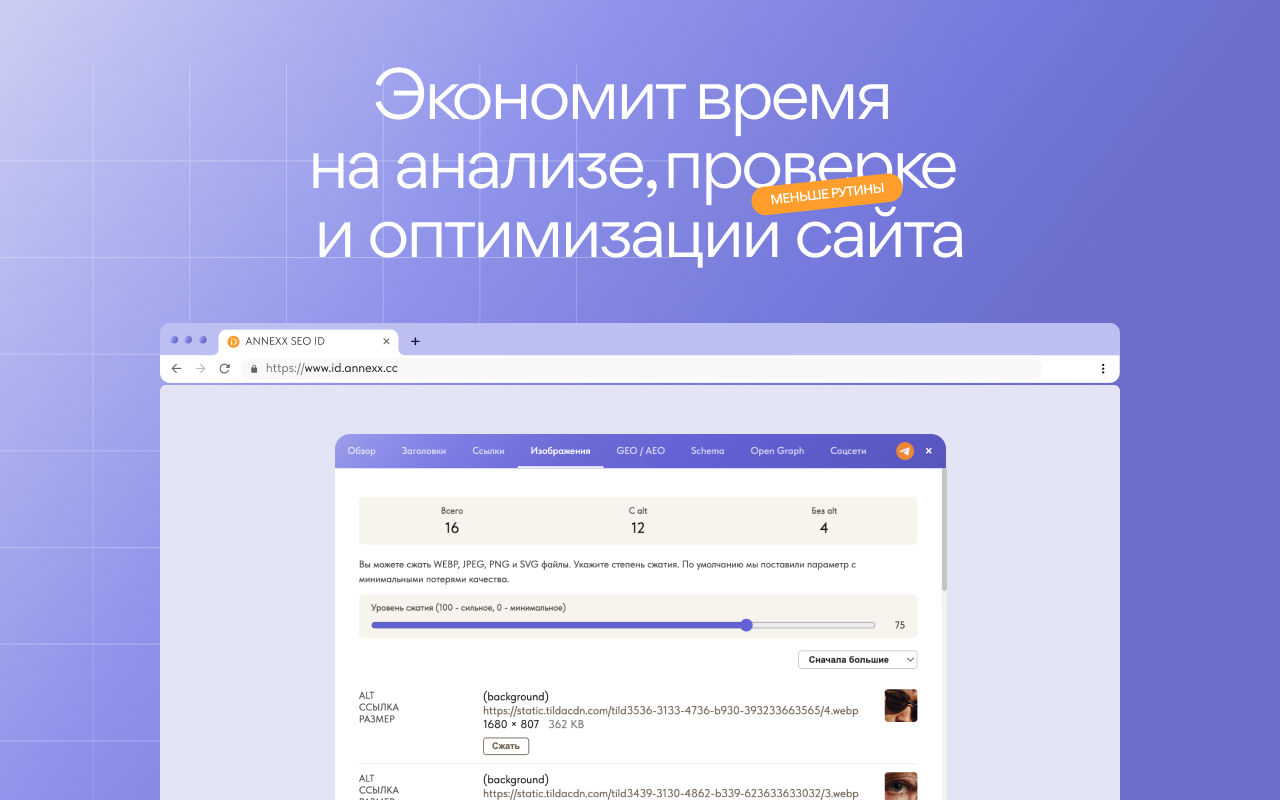Select the ANNEXX SEO ID browser tab

tap(308, 341)
